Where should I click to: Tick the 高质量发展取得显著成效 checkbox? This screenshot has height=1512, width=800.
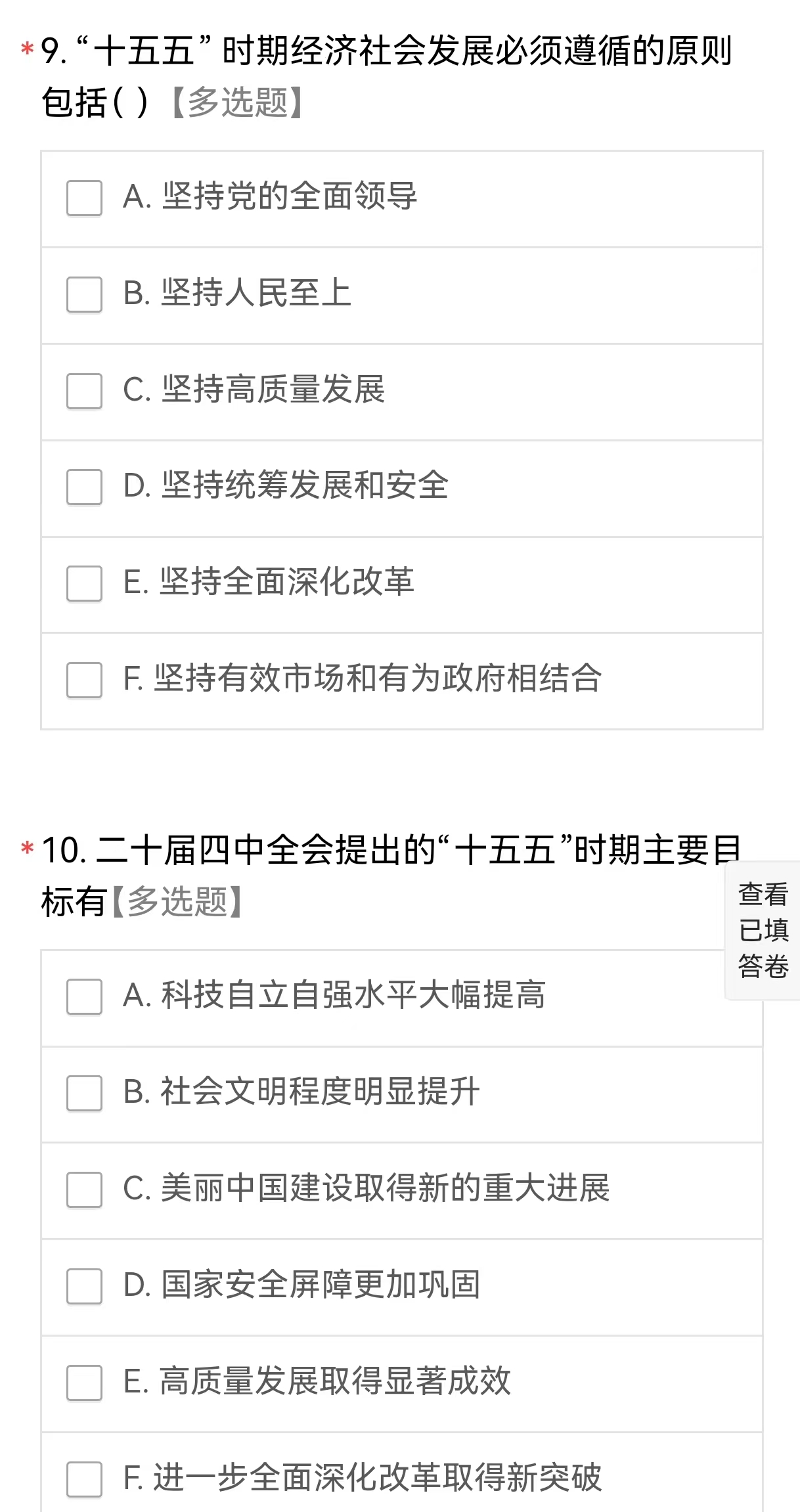pyautogui.click(x=84, y=1383)
